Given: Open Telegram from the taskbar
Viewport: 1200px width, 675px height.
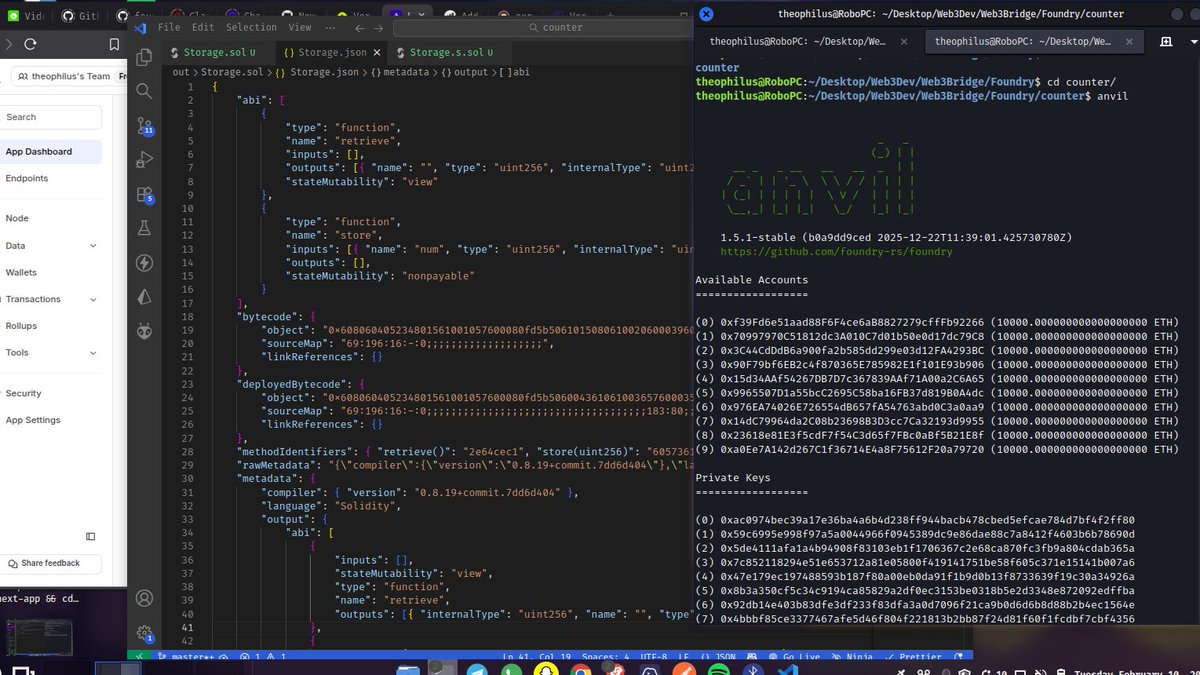Looking at the screenshot, I should [x=477, y=667].
